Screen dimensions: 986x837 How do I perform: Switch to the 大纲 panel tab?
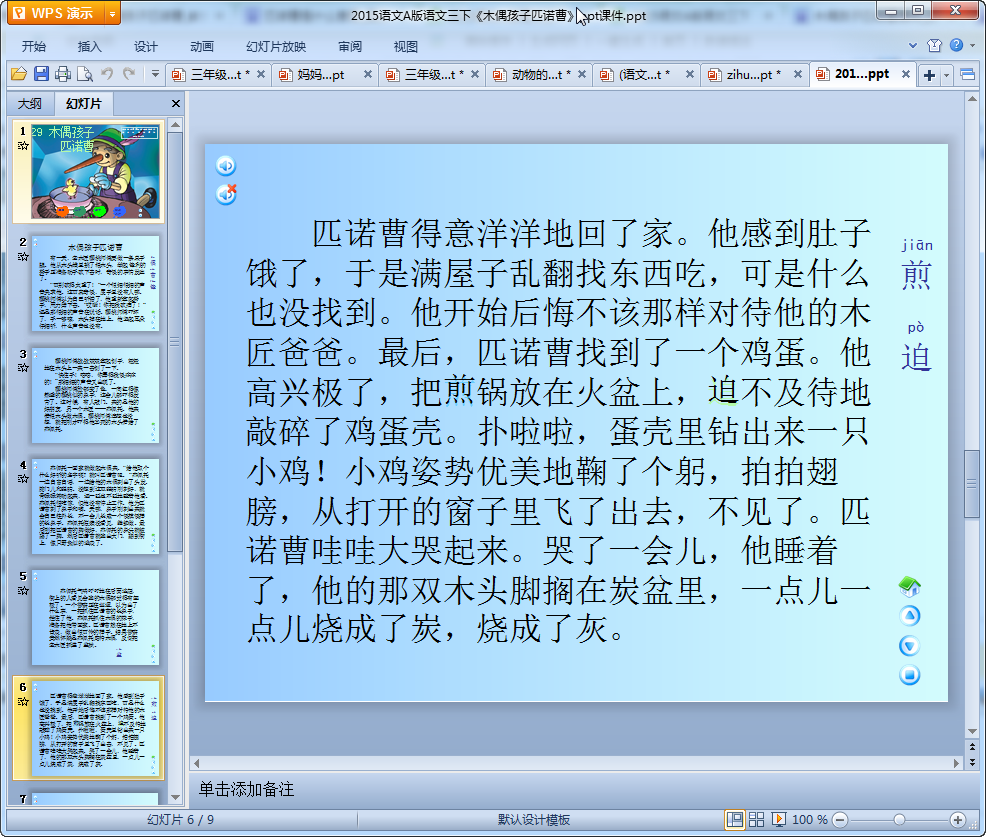pyautogui.click(x=30, y=104)
